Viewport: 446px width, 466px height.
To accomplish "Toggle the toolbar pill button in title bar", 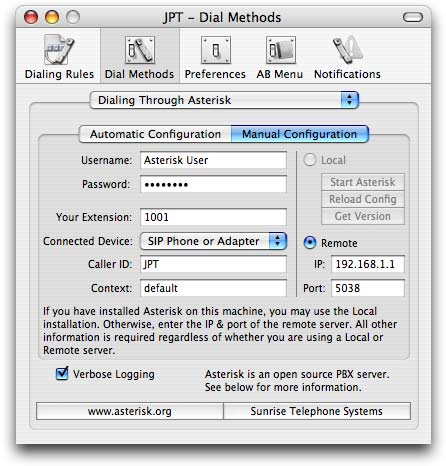I will pos(413,17).
